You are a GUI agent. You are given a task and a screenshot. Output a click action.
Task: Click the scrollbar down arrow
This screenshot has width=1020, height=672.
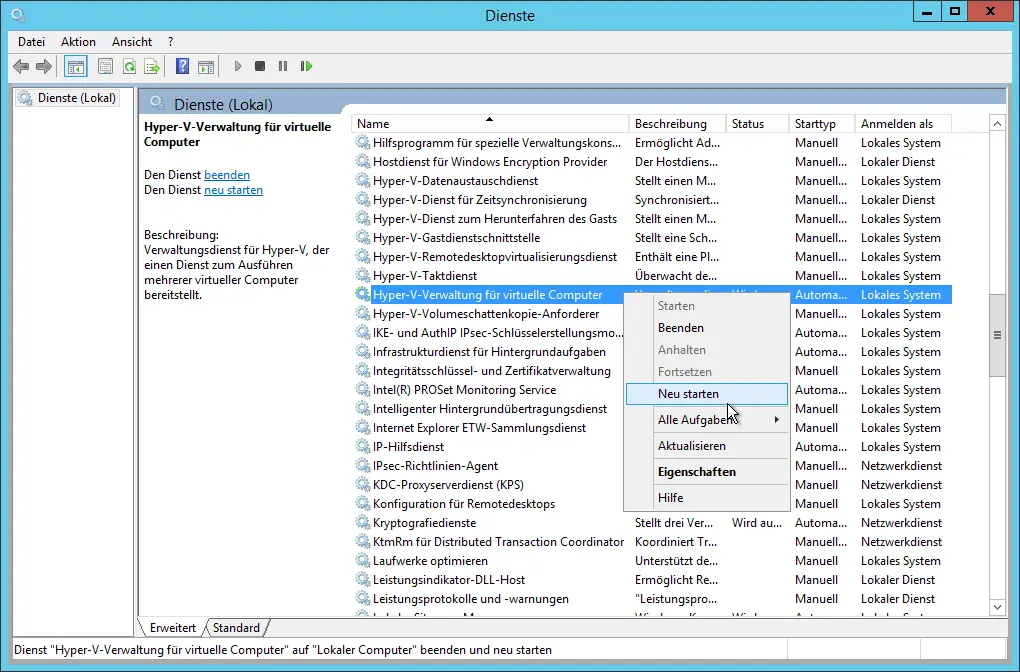(x=997, y=607)
